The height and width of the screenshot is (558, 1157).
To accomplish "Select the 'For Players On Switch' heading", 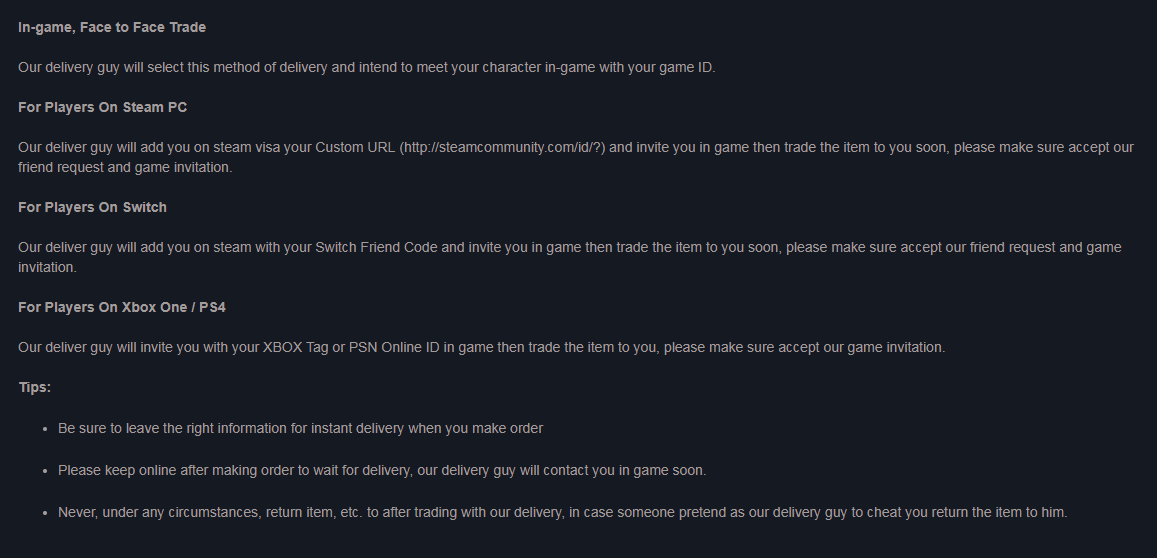I will coord(92,207).
